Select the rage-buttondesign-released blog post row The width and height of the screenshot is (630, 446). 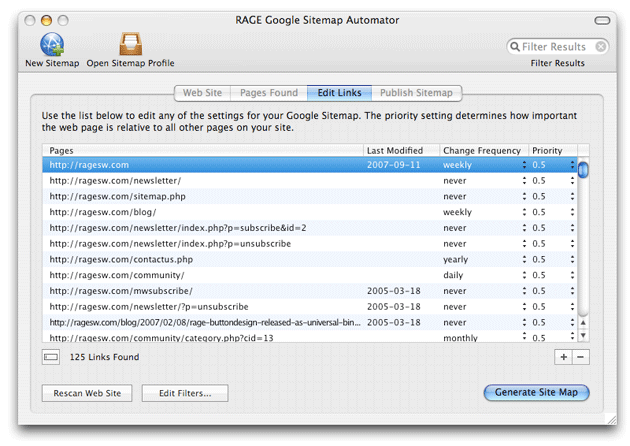pyautogui.click(x=309, y=323)
